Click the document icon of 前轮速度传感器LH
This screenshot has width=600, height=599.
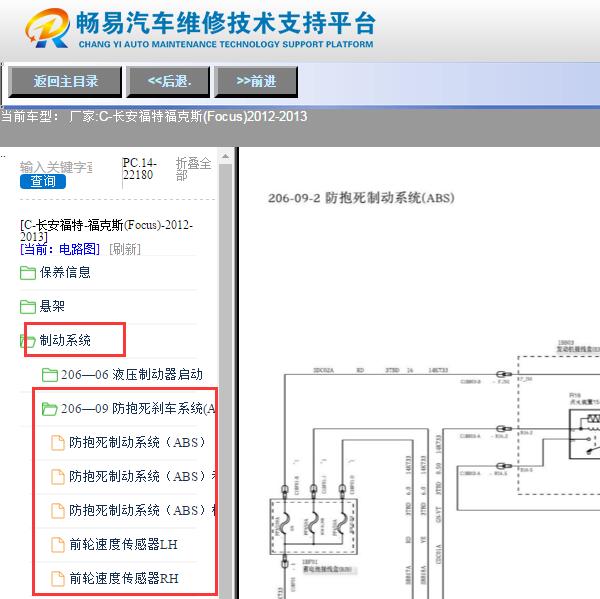point(58,545)
